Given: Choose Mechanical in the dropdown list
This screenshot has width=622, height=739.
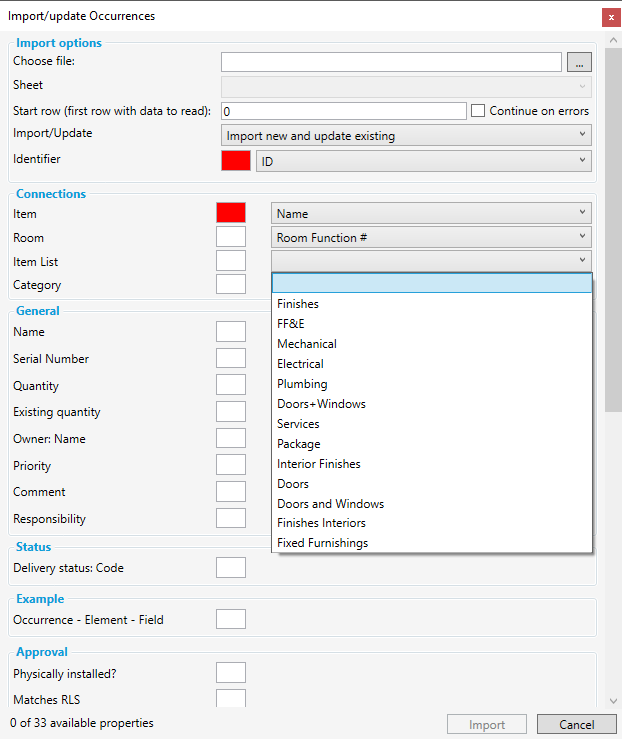Looking at the screenshot, I should click(x=306, y=344).
